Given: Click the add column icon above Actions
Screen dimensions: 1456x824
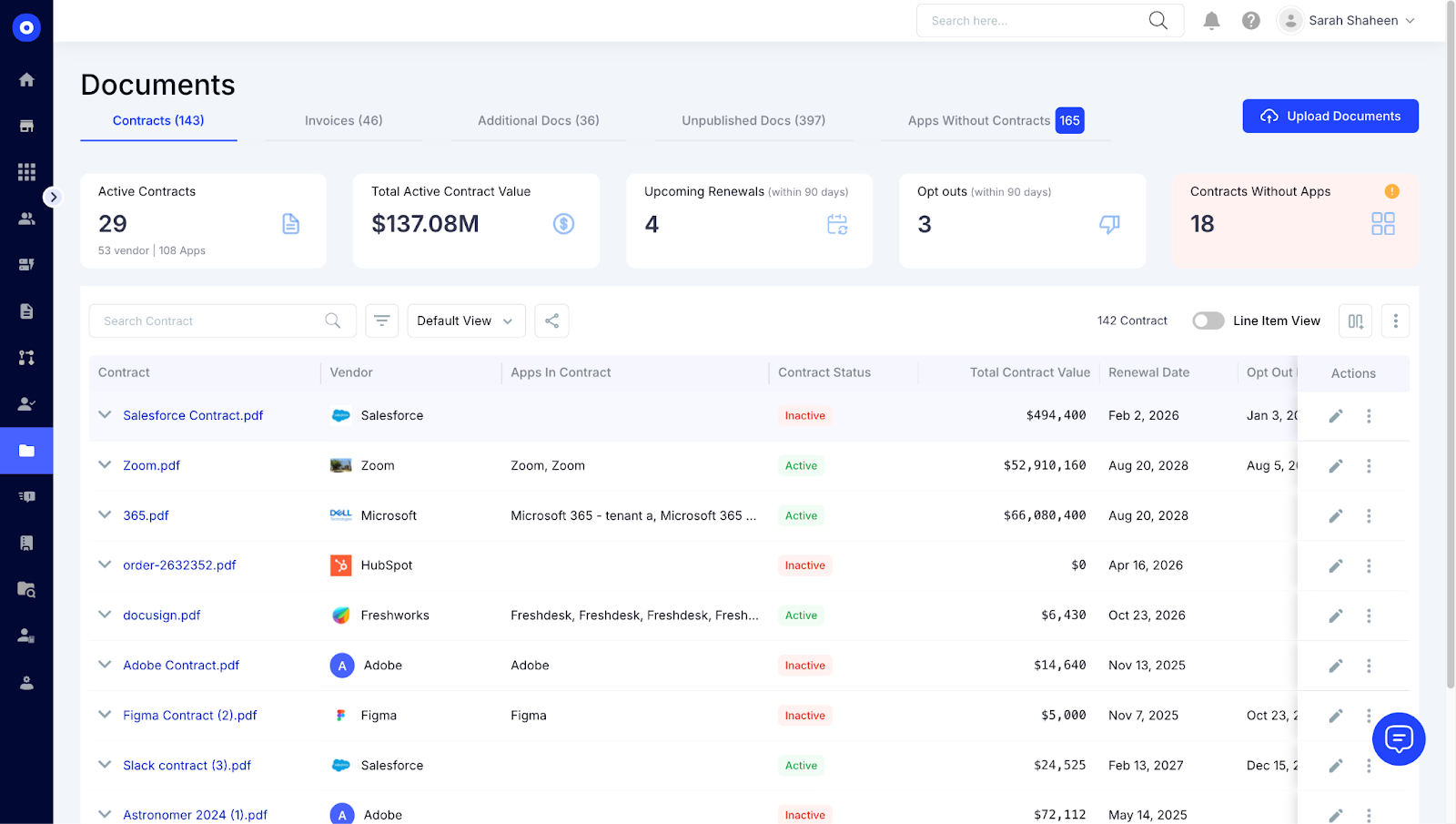Looking at the screenshot, I should 1355,320.
